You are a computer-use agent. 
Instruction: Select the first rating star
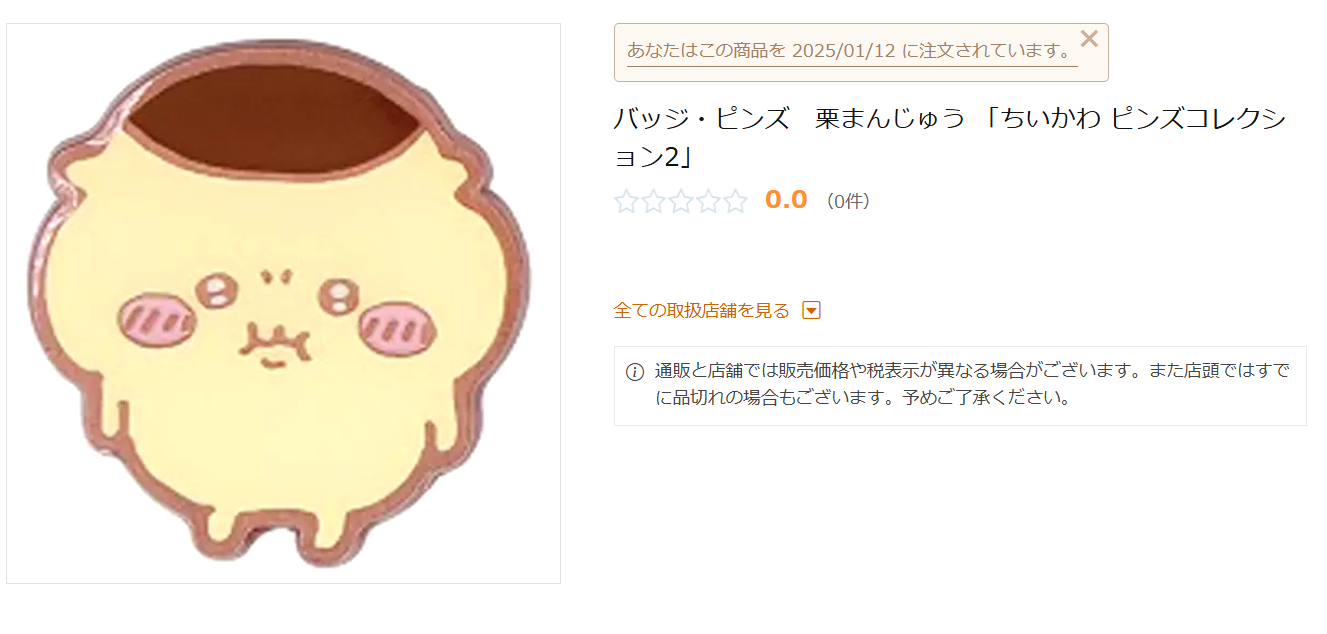click(x=627, y=202)
